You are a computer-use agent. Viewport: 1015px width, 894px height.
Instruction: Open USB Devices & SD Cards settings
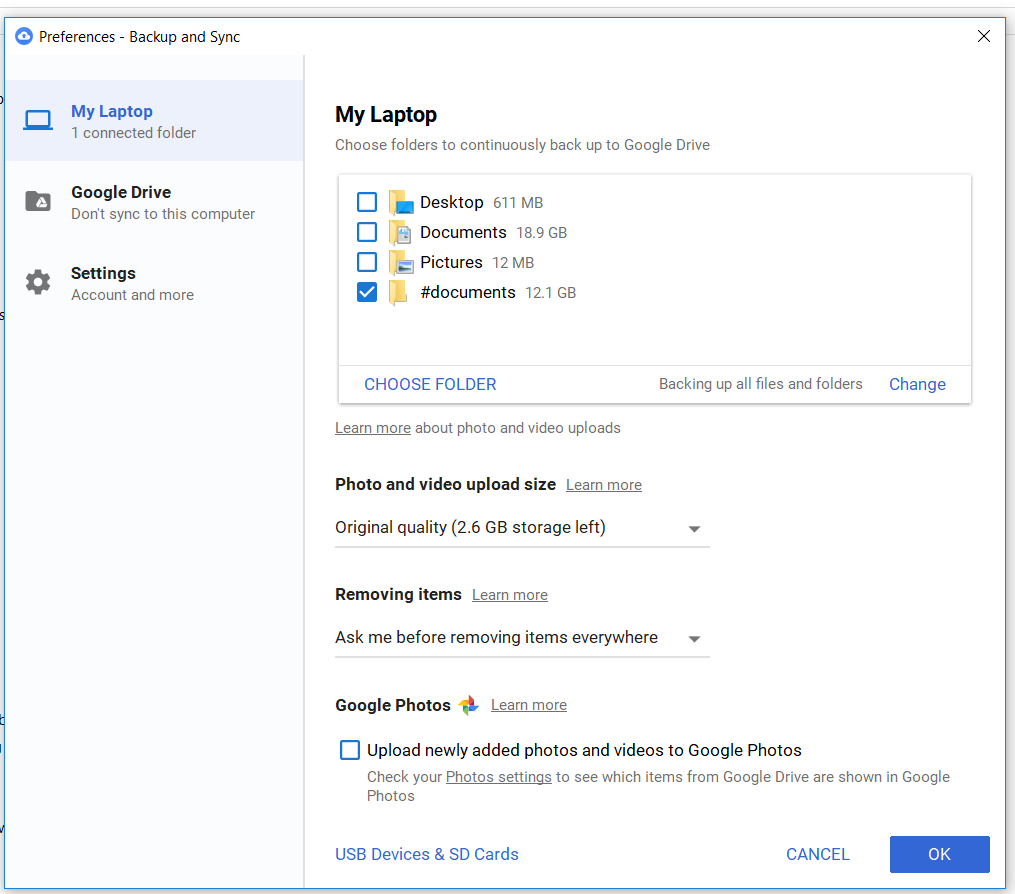(427, 854)
